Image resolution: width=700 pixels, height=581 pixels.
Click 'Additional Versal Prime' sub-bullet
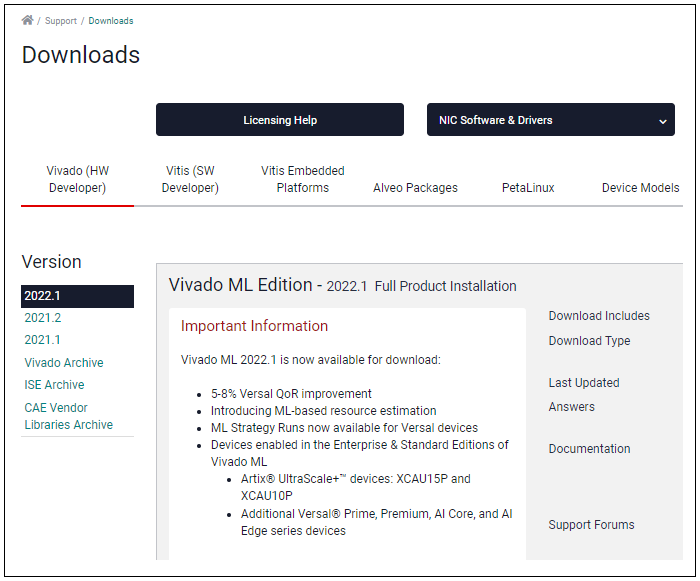(x=376, y=522)
